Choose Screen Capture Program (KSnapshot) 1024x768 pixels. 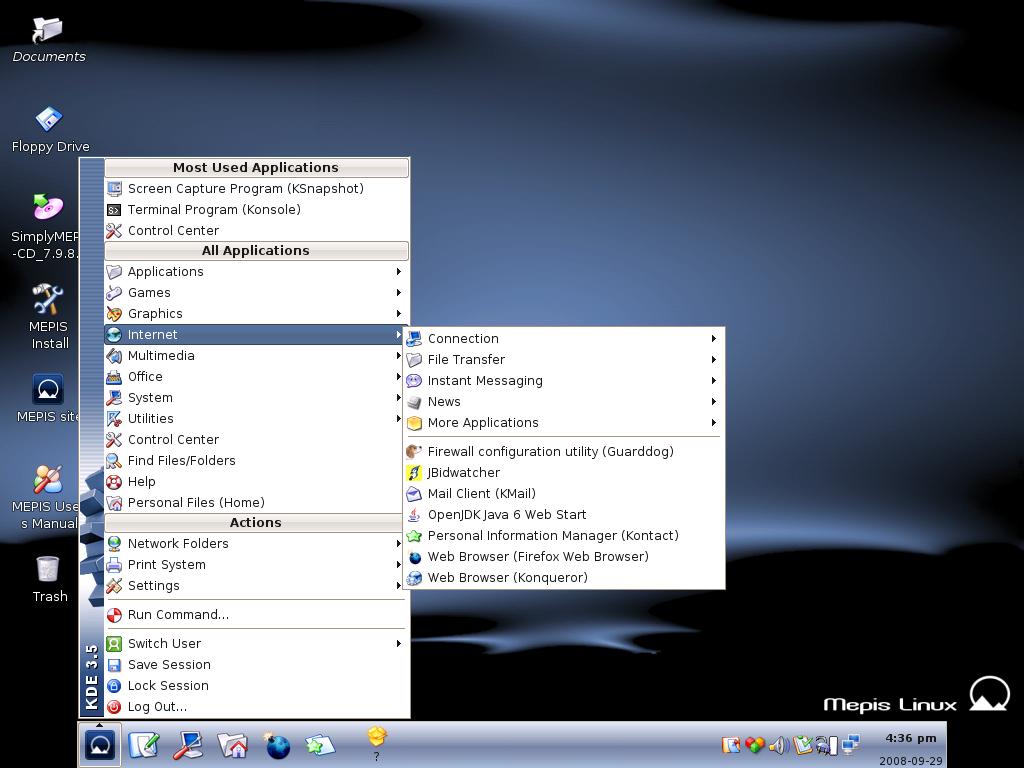tap(245, 189)
